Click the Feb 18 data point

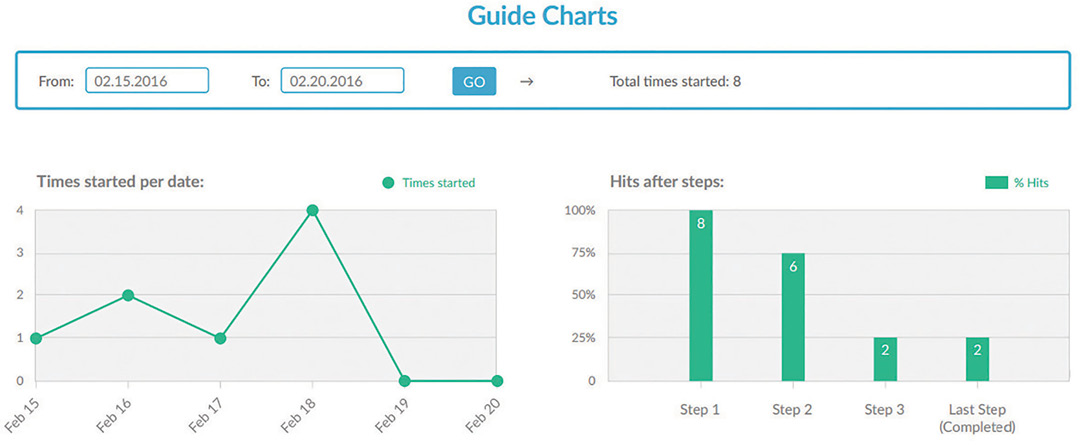click(x=313, y=211)
